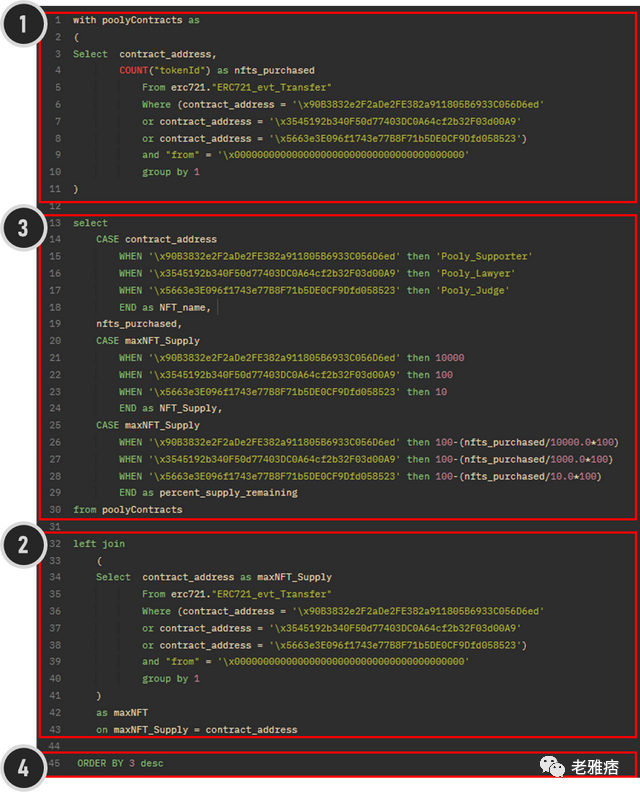Click line number 12 in the gutter
This screenshot has width=640, height=796.
(x=55, y=206)
